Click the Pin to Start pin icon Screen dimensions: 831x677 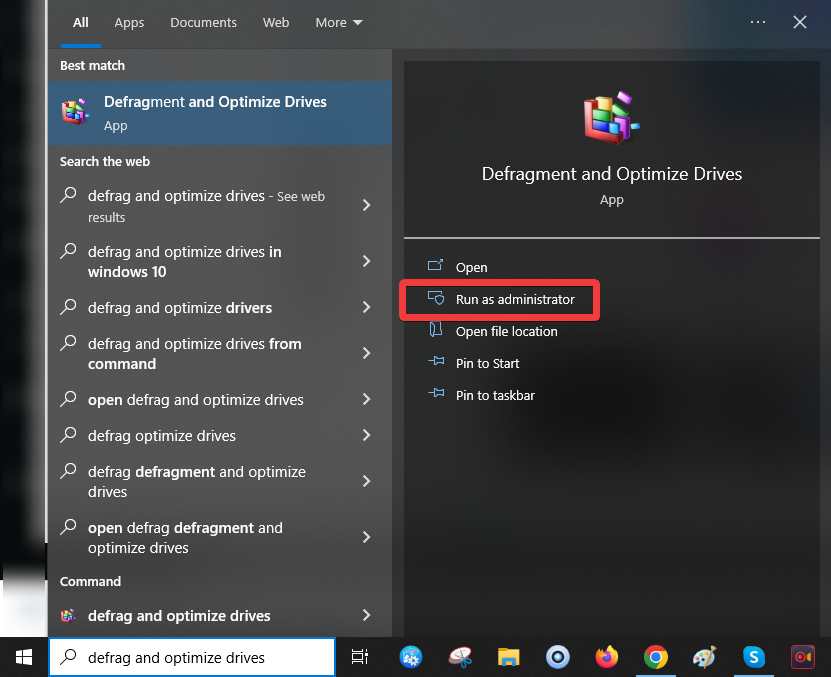point(436,361)
